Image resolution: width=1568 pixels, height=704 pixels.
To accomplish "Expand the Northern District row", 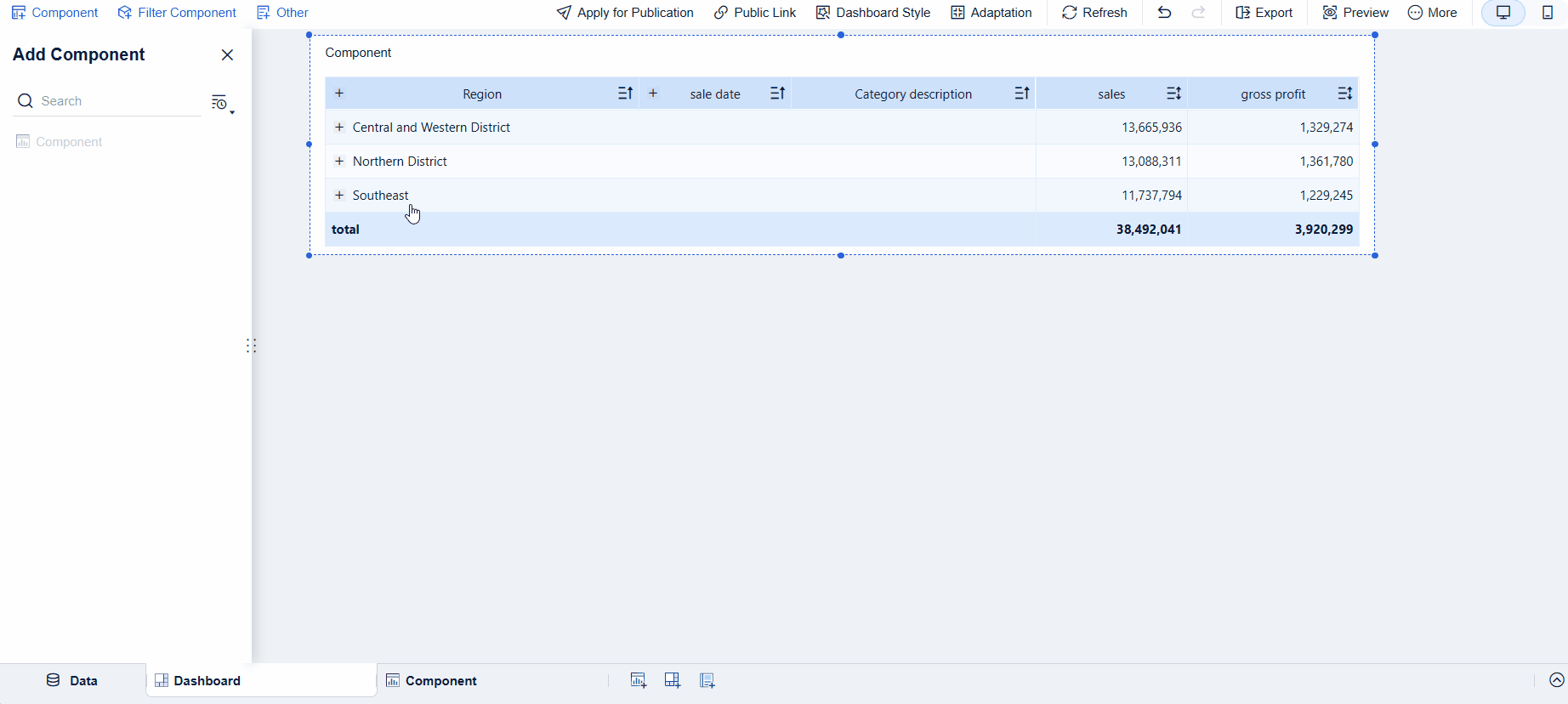I will click(339, 162).
